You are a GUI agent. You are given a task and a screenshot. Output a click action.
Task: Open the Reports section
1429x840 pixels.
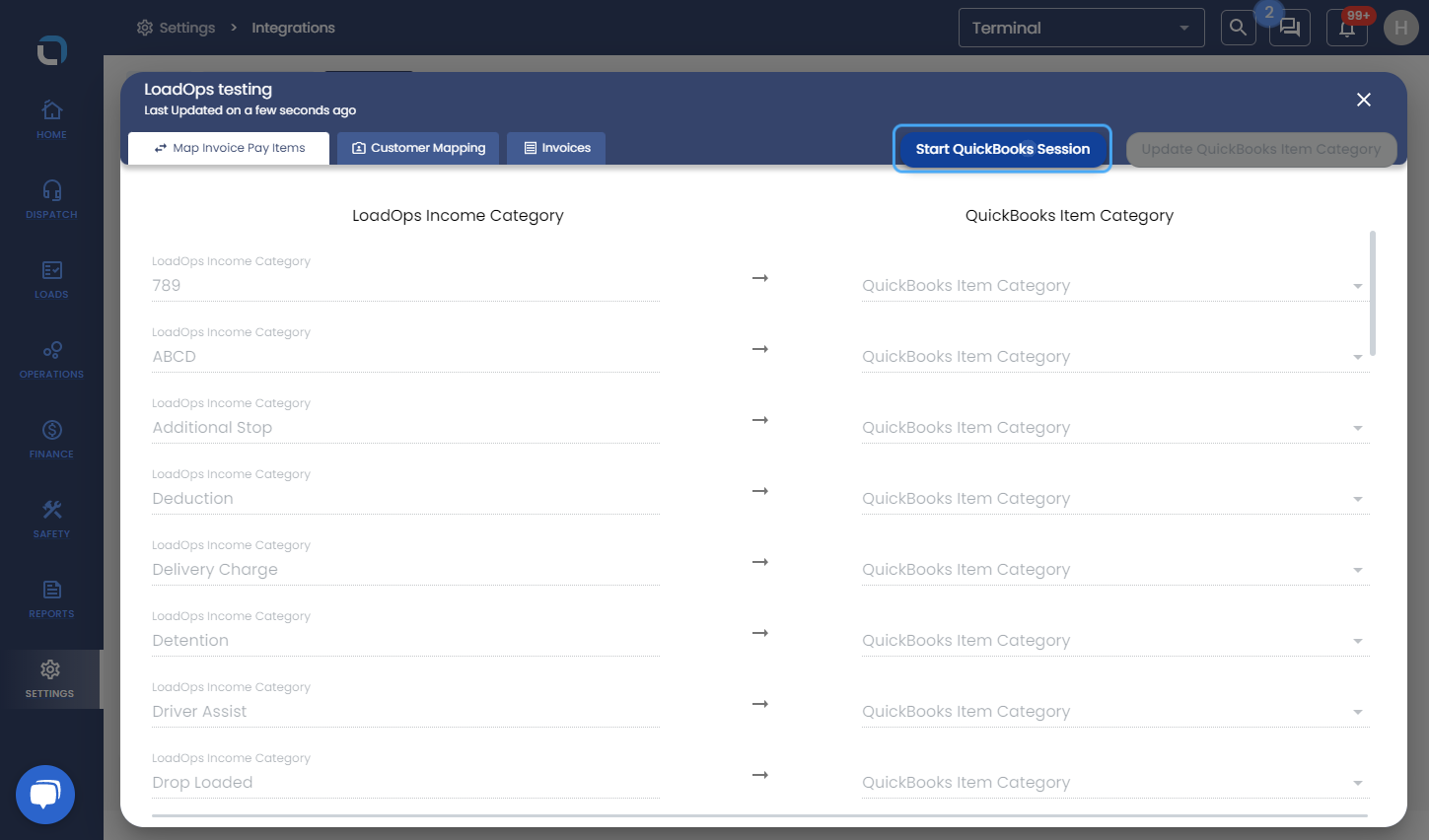click(x=51, y=598)
